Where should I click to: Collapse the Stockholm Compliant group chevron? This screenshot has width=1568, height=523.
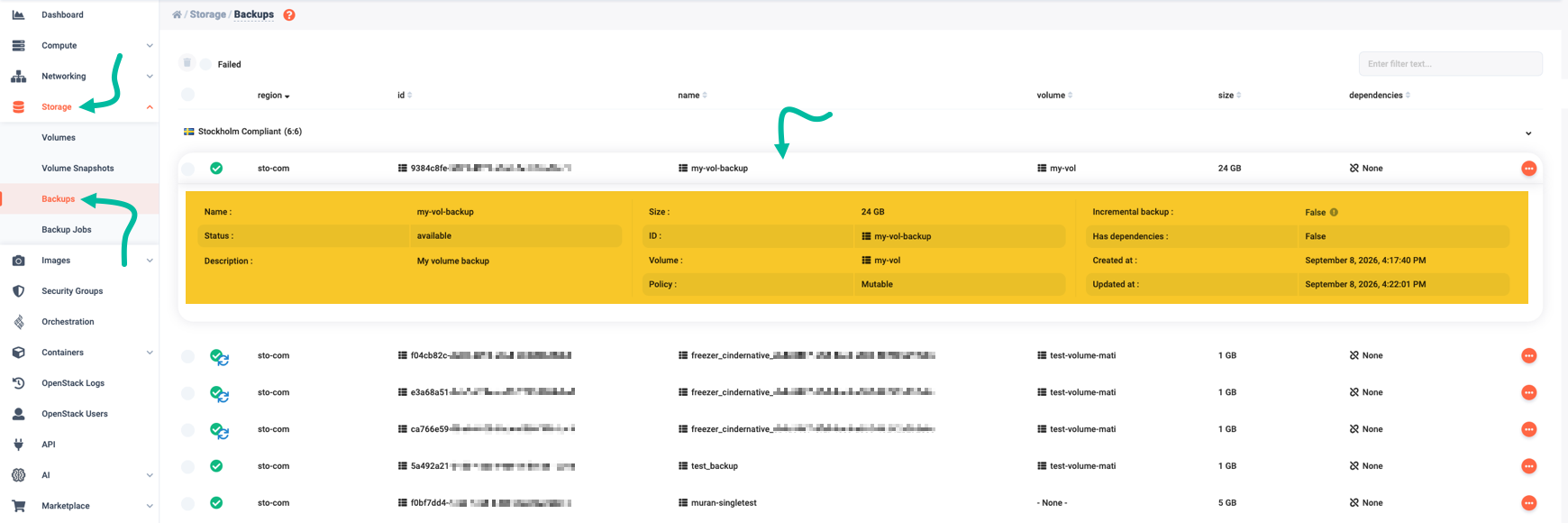point(1528,133)
